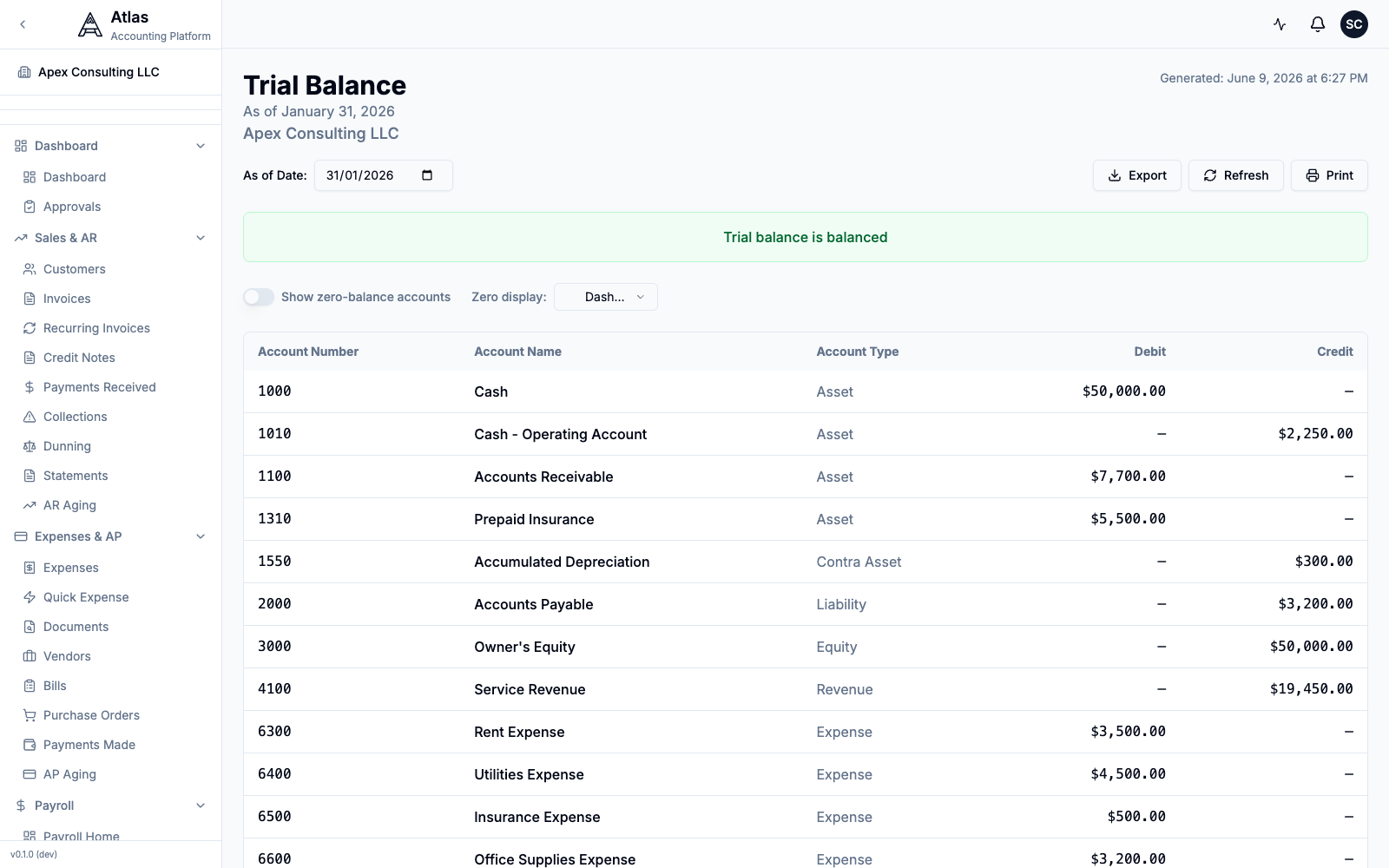The image size is (1389, 868).
Task: Select the Apex Consulting LLC company switcher
Action: [111, 72]
